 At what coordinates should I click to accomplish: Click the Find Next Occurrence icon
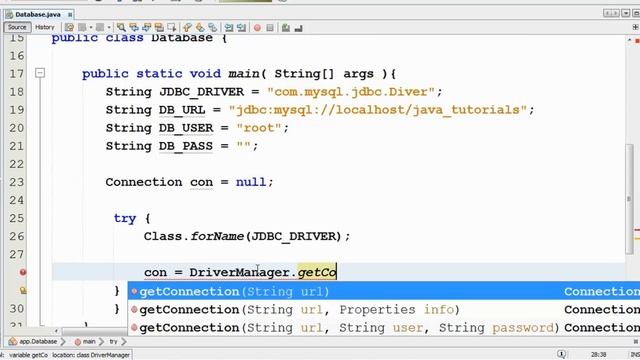click(146, 28)
